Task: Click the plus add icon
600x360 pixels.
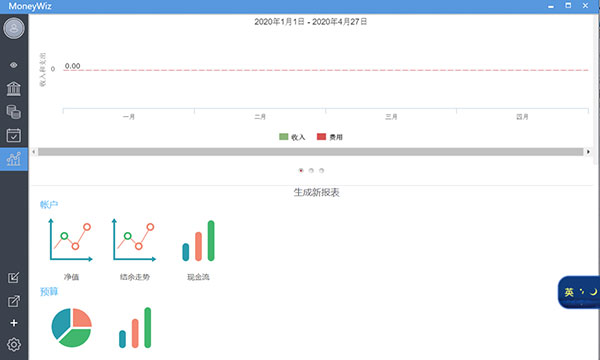Action: pyautogui.click(x=14, y=323)
